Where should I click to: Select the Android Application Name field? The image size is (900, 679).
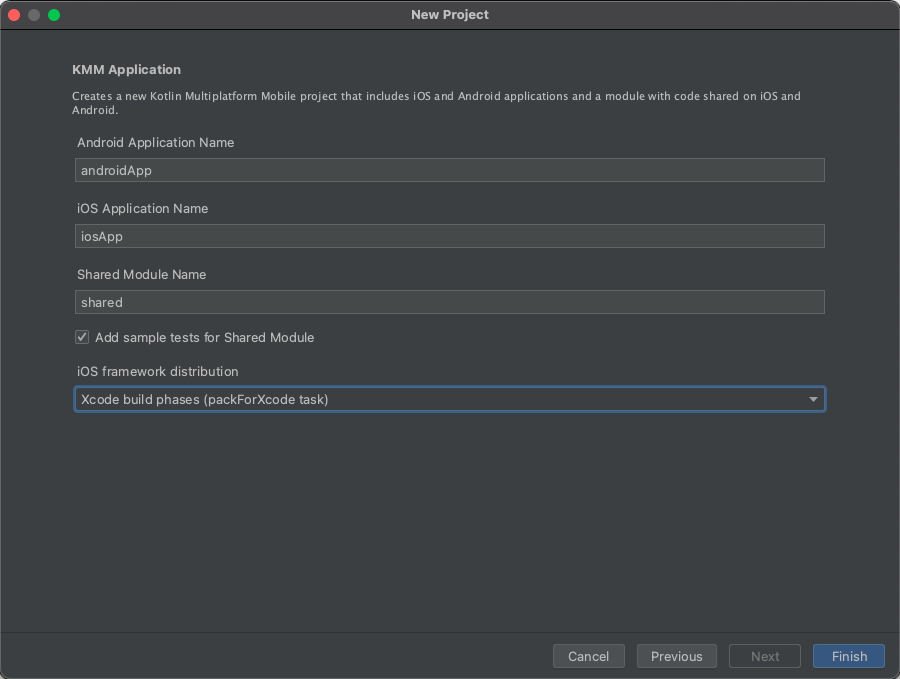pos(450,170)
